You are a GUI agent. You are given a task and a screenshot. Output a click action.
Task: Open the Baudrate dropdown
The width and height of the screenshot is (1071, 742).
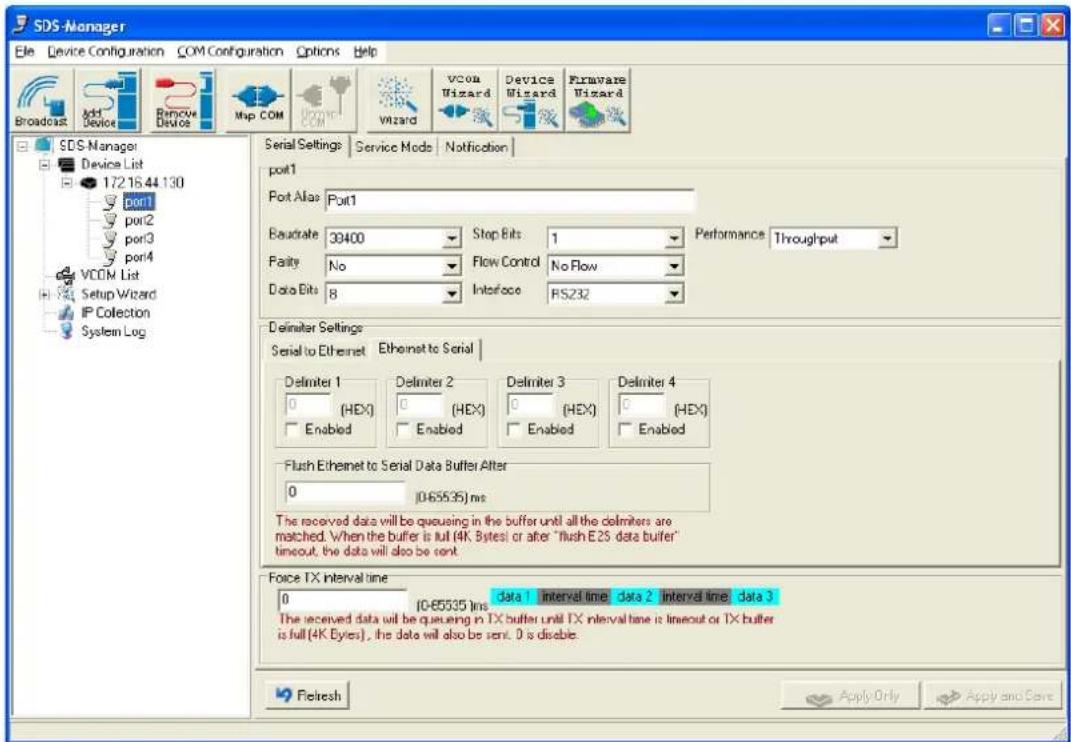click(451, 240)
